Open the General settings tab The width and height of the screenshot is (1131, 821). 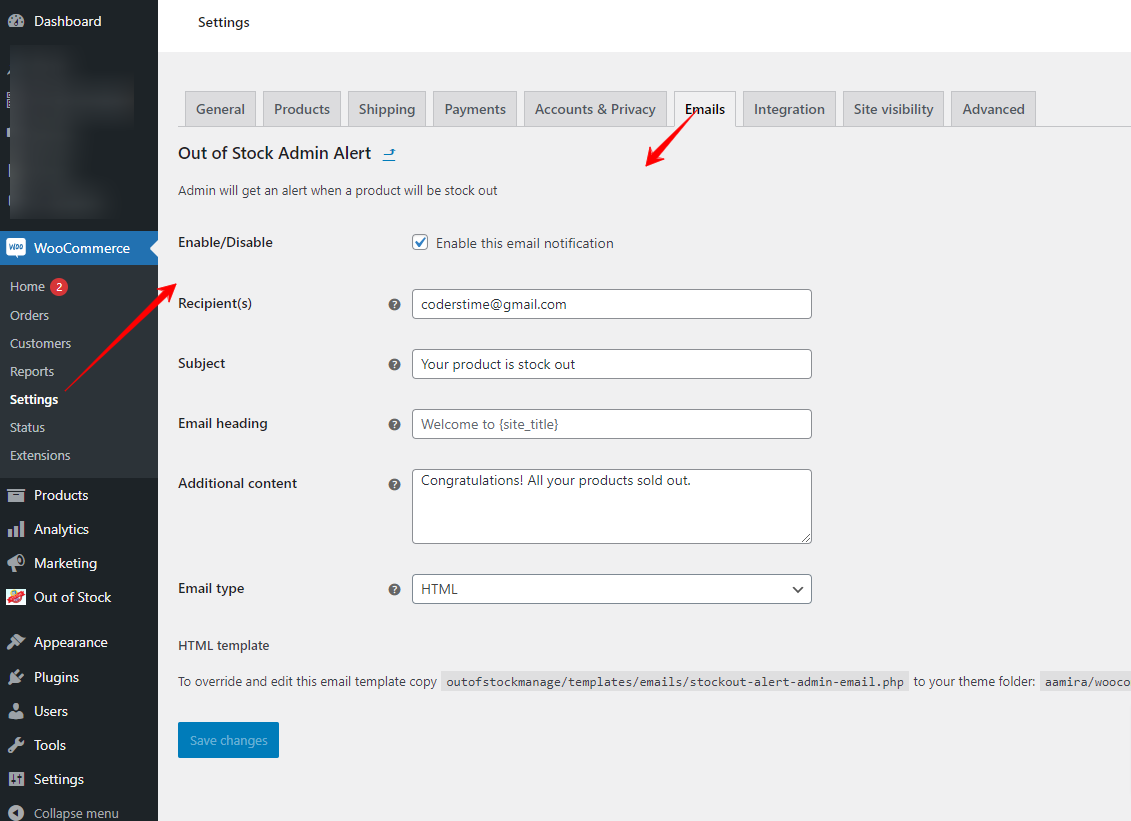point(220,109)
